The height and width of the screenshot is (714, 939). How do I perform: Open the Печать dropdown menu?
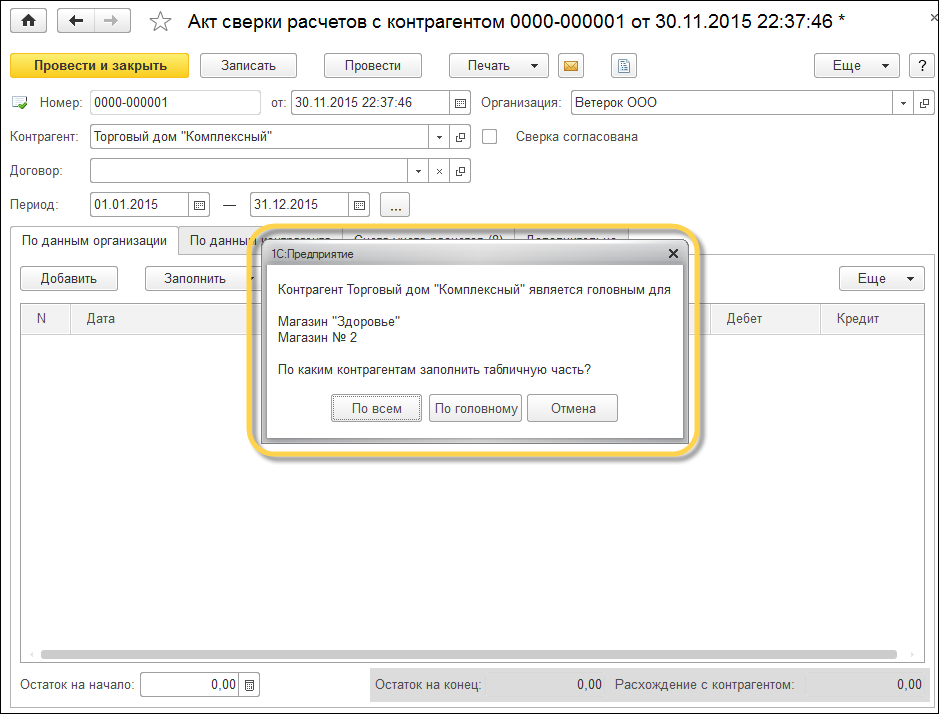498,66
